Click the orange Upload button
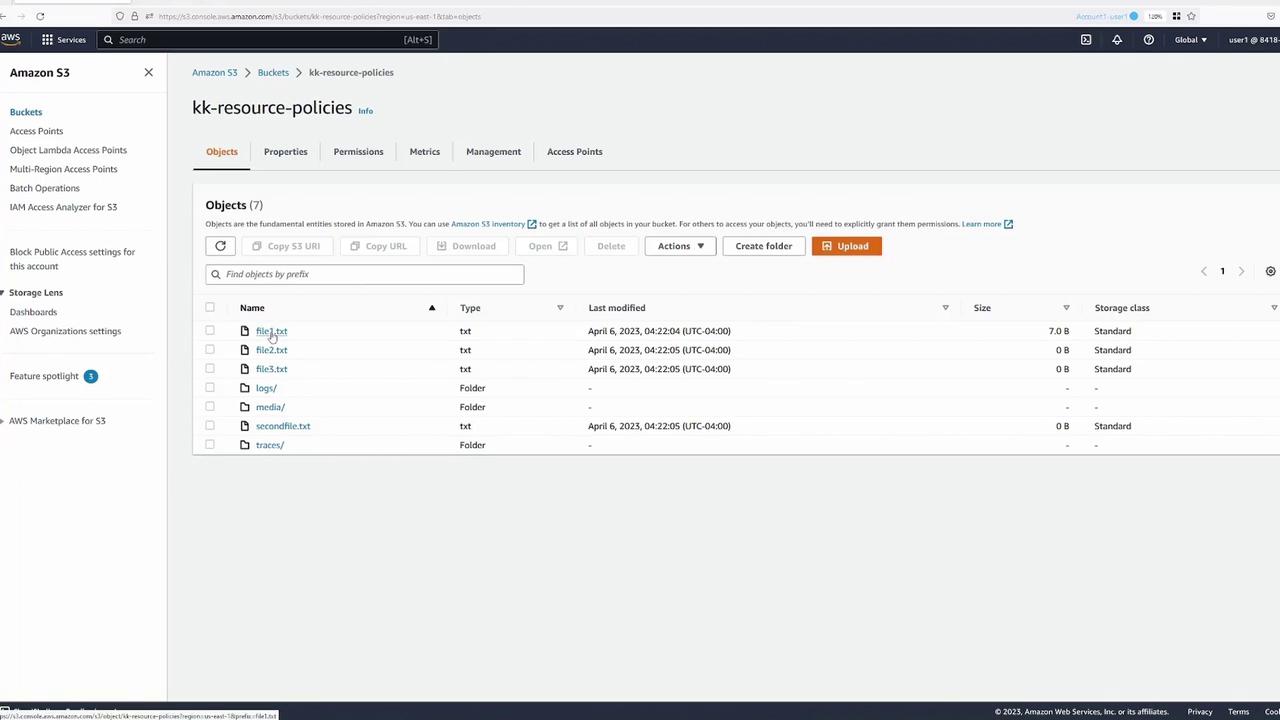 click(x=846, y=246)
